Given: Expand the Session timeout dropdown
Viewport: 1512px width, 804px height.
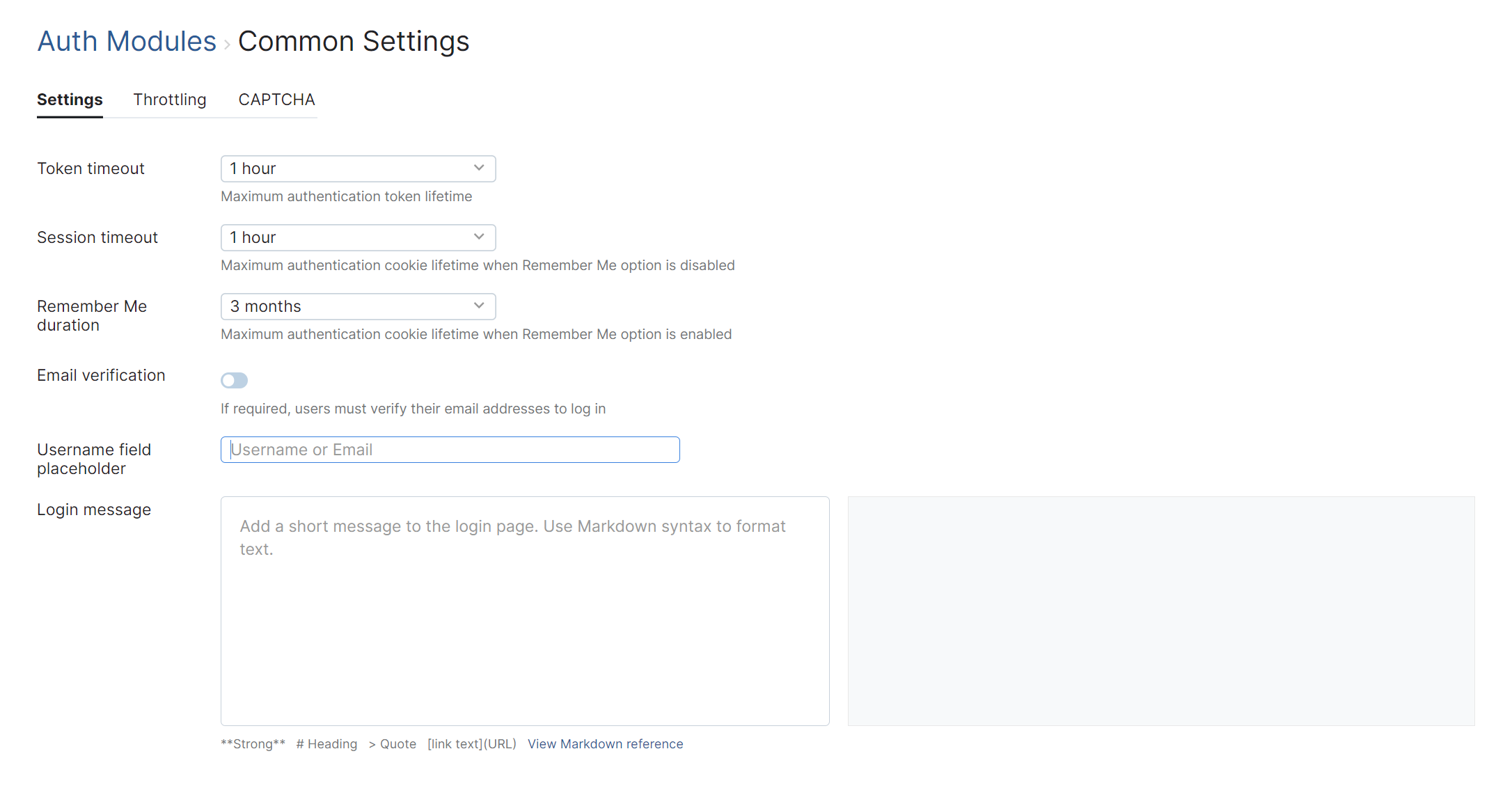Looking at the screenshot, I should pos(358,237).
